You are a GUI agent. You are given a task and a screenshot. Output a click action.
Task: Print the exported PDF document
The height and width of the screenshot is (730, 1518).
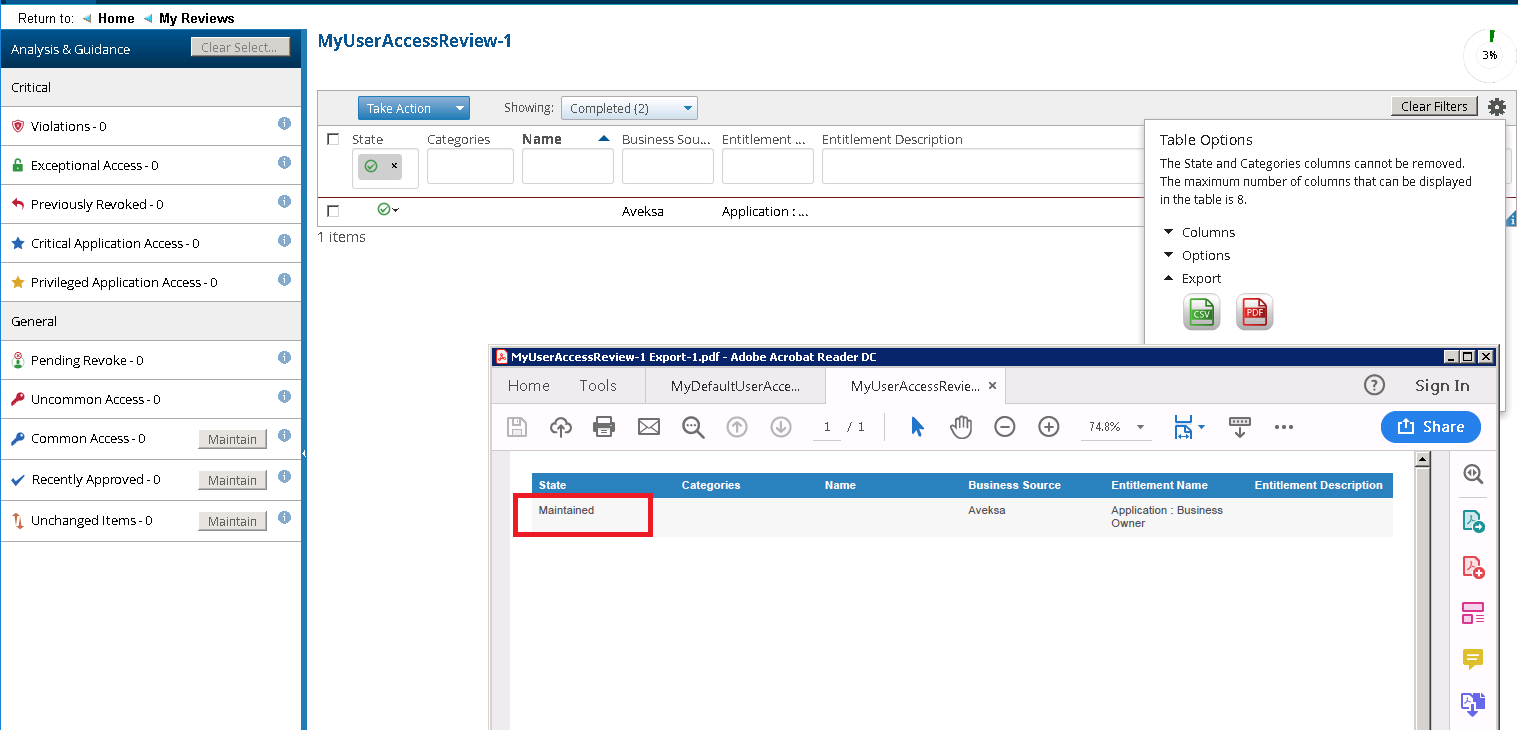coord(604,426)
